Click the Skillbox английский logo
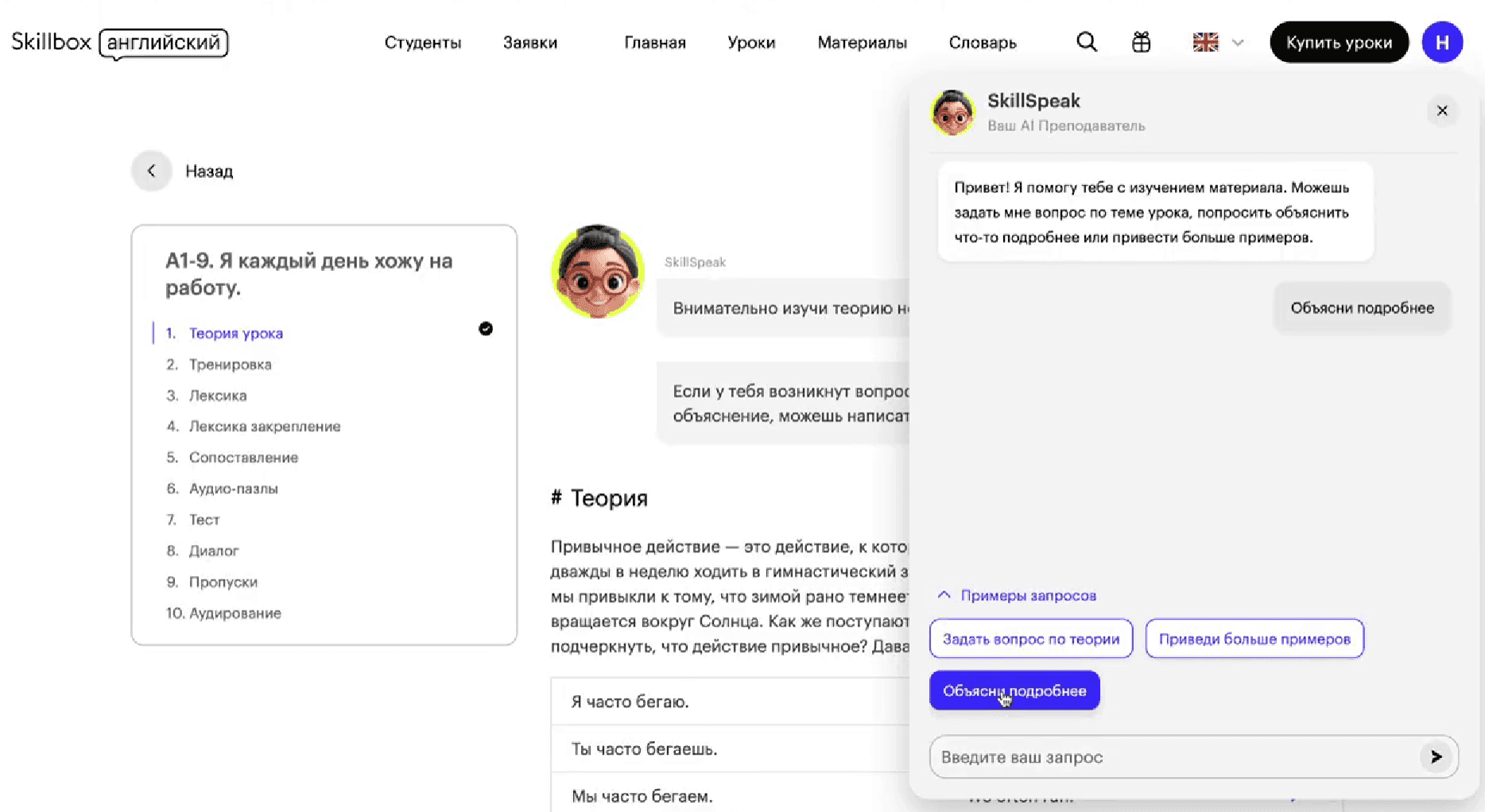The width and height of the screenshot is (1485, 812). 120,43
